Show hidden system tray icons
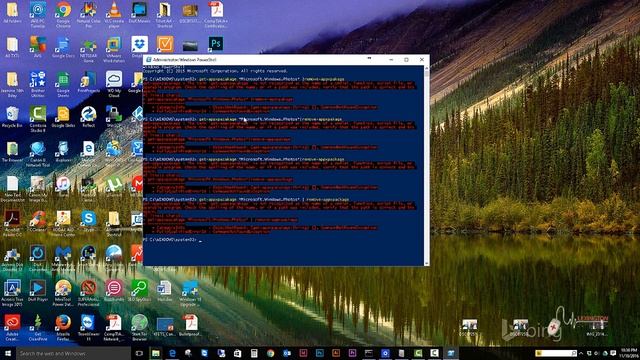 581,353
